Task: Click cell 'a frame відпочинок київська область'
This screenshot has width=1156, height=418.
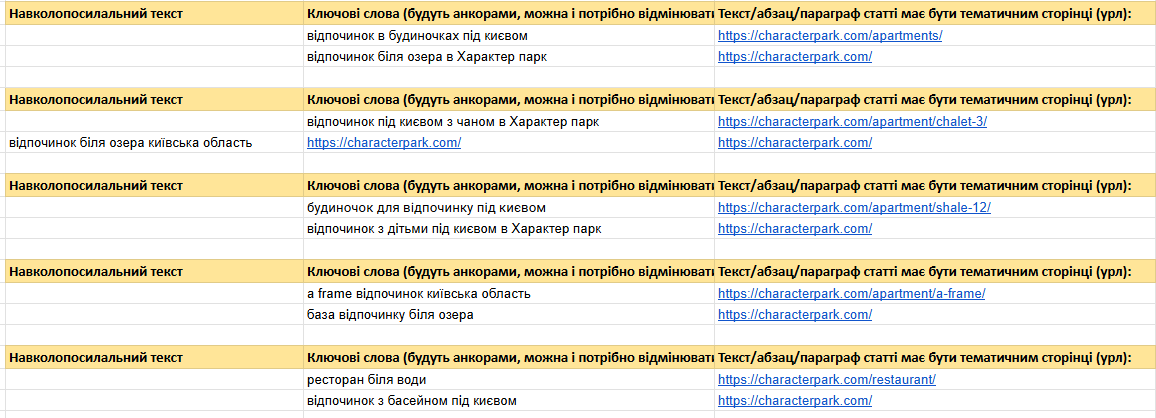Action: [419, 294]
